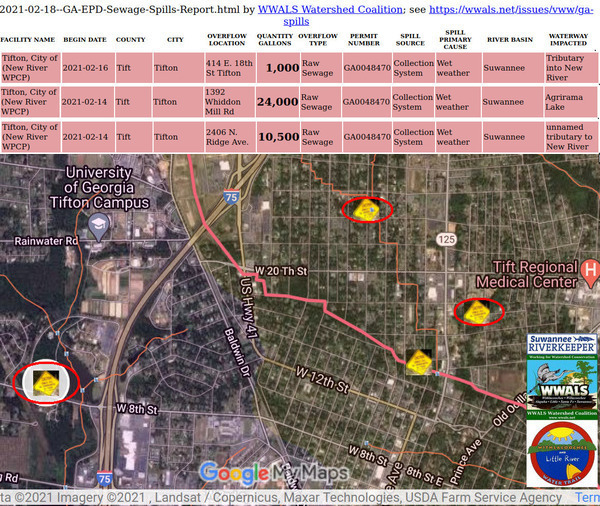
Task: Click the W 20 Th St map label
Action: coord(281,271)
